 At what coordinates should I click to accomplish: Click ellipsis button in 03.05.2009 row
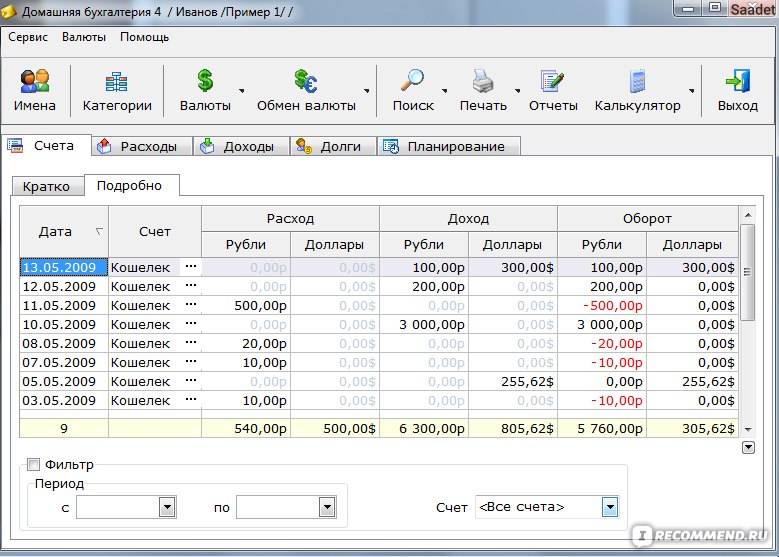tap(191, 400)
